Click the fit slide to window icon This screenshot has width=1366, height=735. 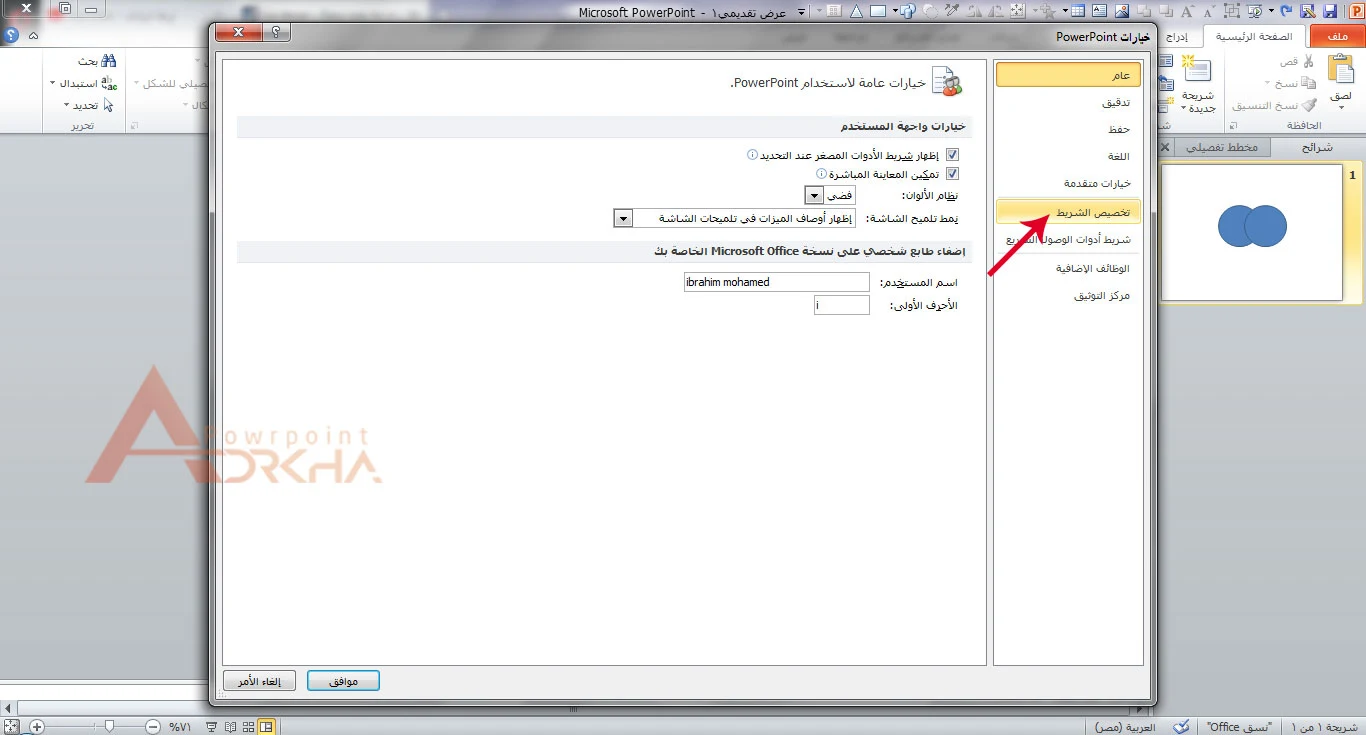pos(12,727)
